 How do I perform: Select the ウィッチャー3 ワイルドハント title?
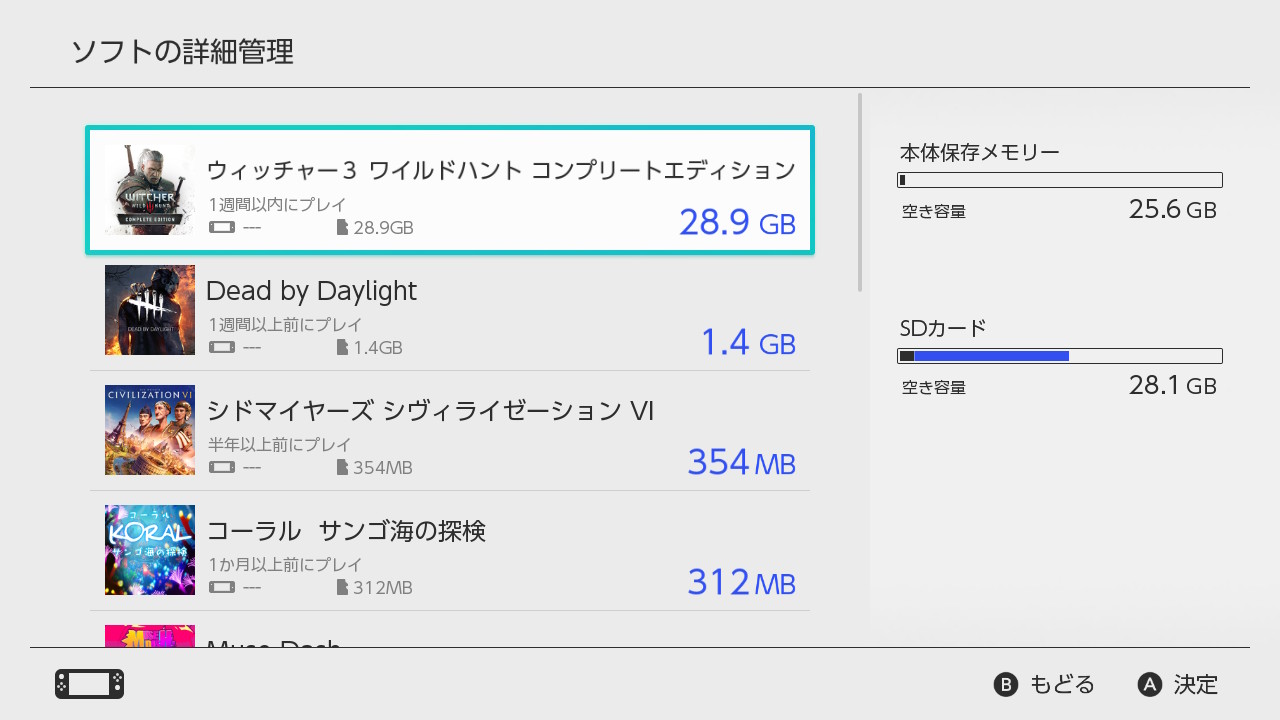click(500, 170)
